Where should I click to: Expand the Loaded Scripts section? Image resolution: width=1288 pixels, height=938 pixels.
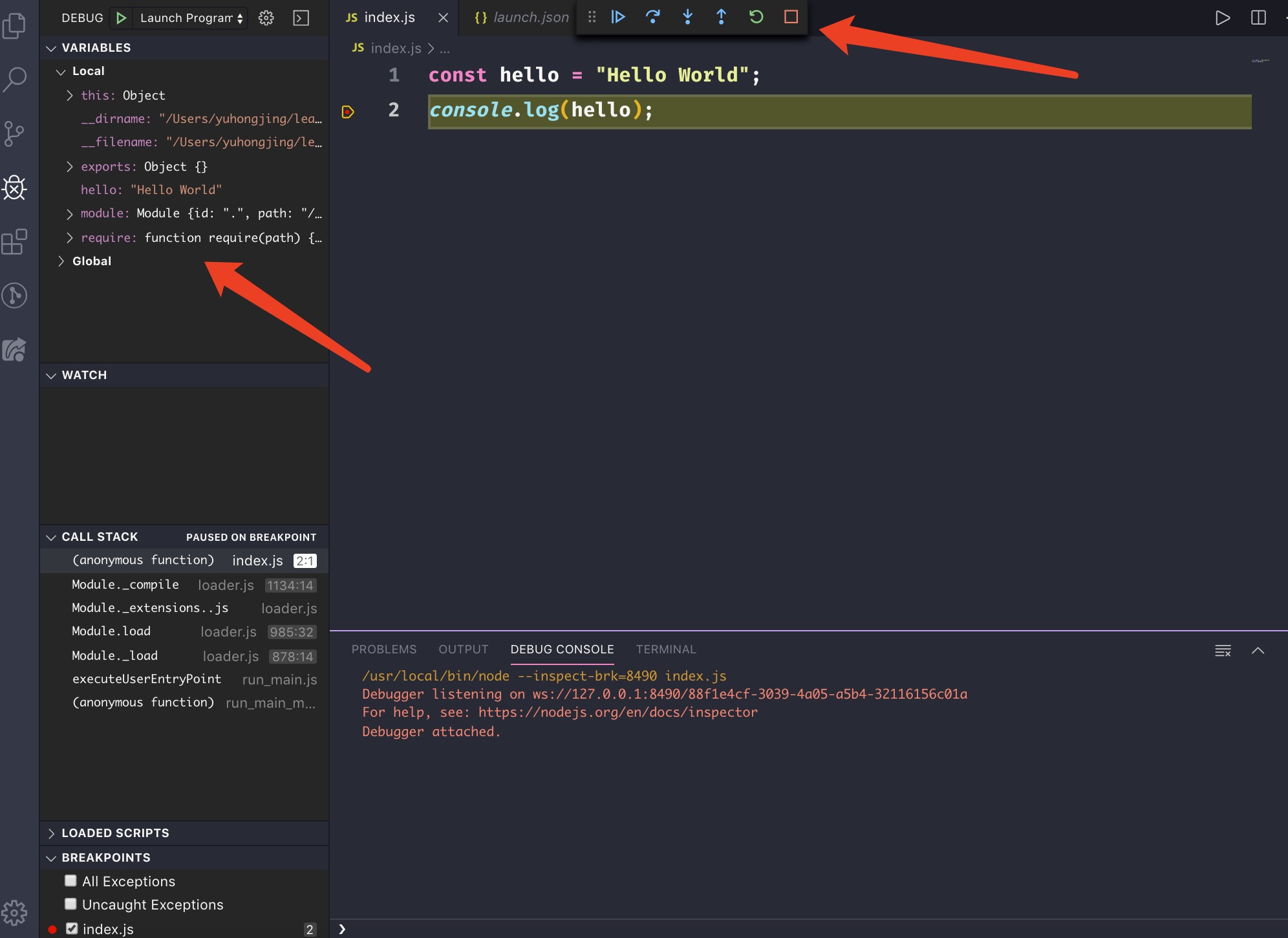[115, 833]
